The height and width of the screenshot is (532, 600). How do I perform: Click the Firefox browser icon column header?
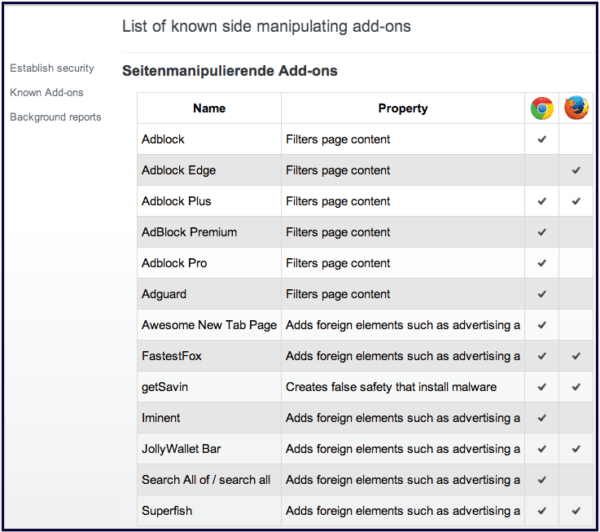pos(576,108)
